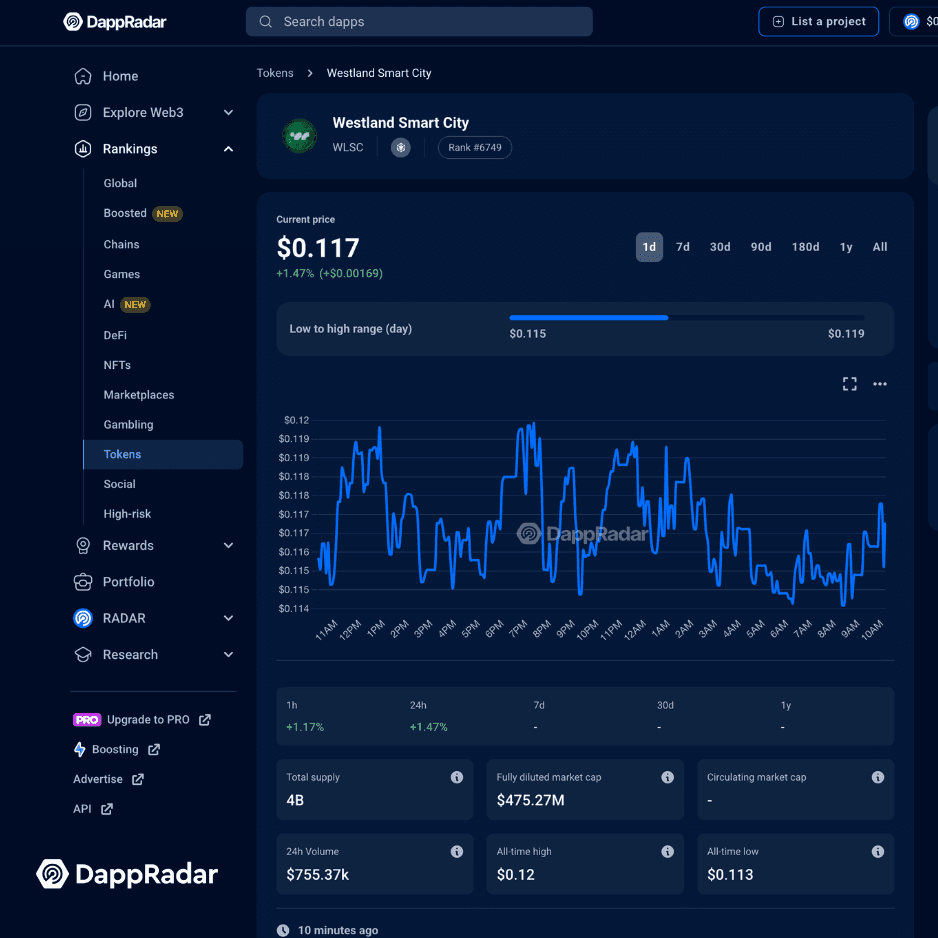Click the Portfolio wallet icon
The height and width of the screenshot is (938, 938).
pos(83,582)
